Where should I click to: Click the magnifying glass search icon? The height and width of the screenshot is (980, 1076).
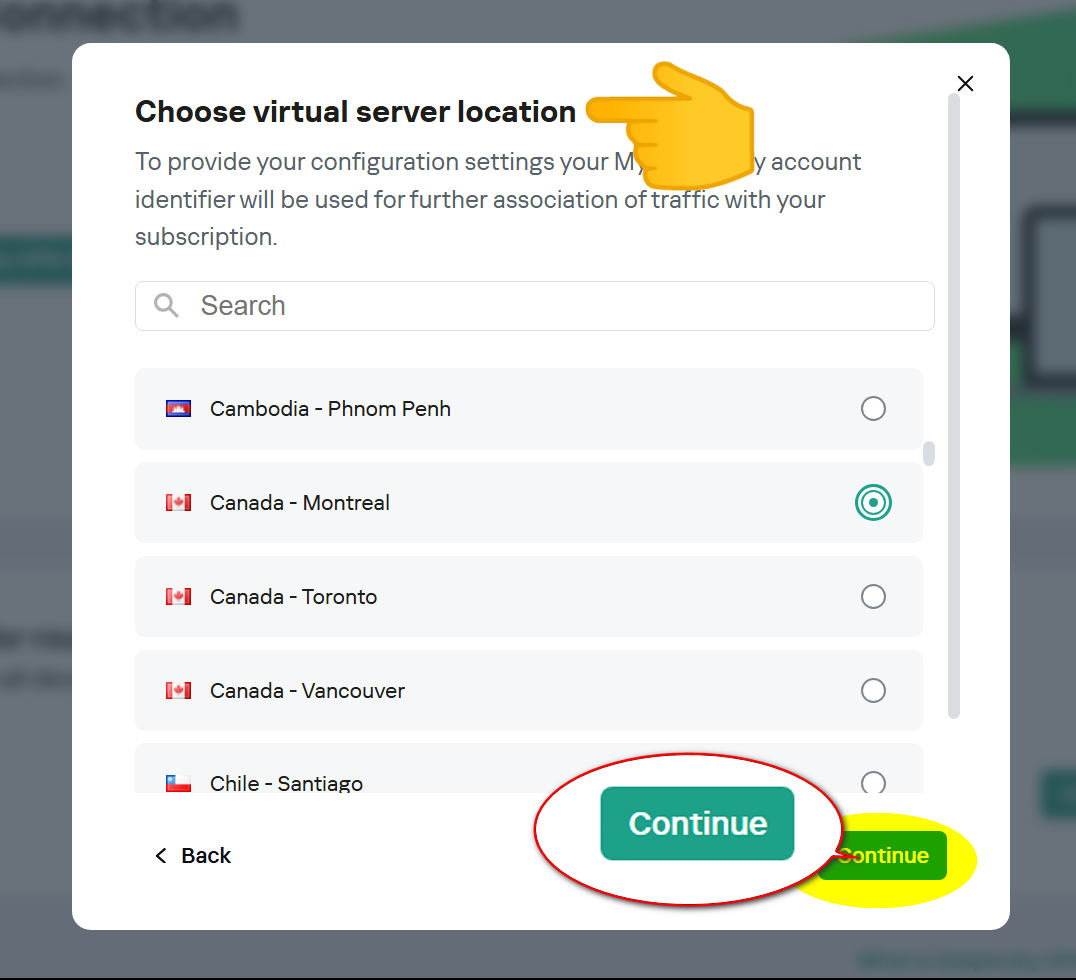[166, 305]
